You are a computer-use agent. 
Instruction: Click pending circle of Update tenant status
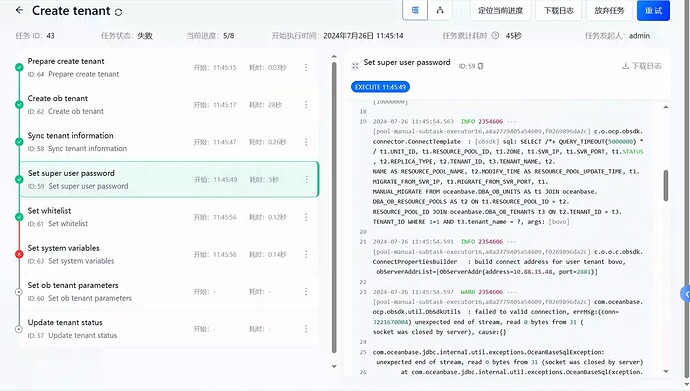tap(19, 329)
